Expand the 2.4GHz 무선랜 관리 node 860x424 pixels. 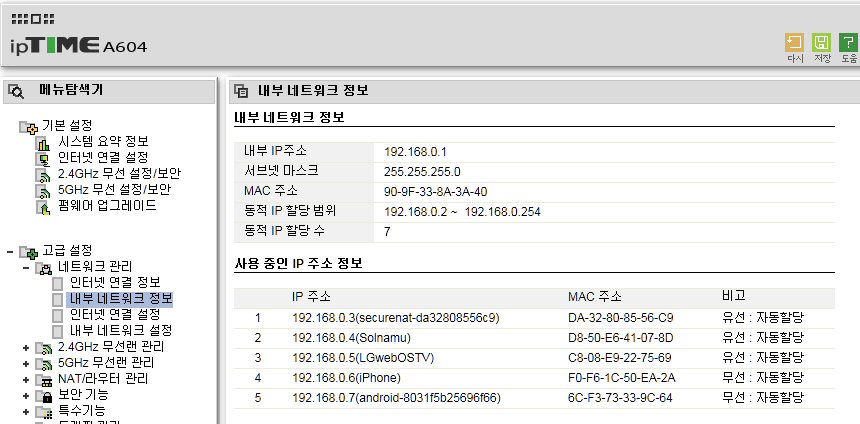tap(26, 348)
